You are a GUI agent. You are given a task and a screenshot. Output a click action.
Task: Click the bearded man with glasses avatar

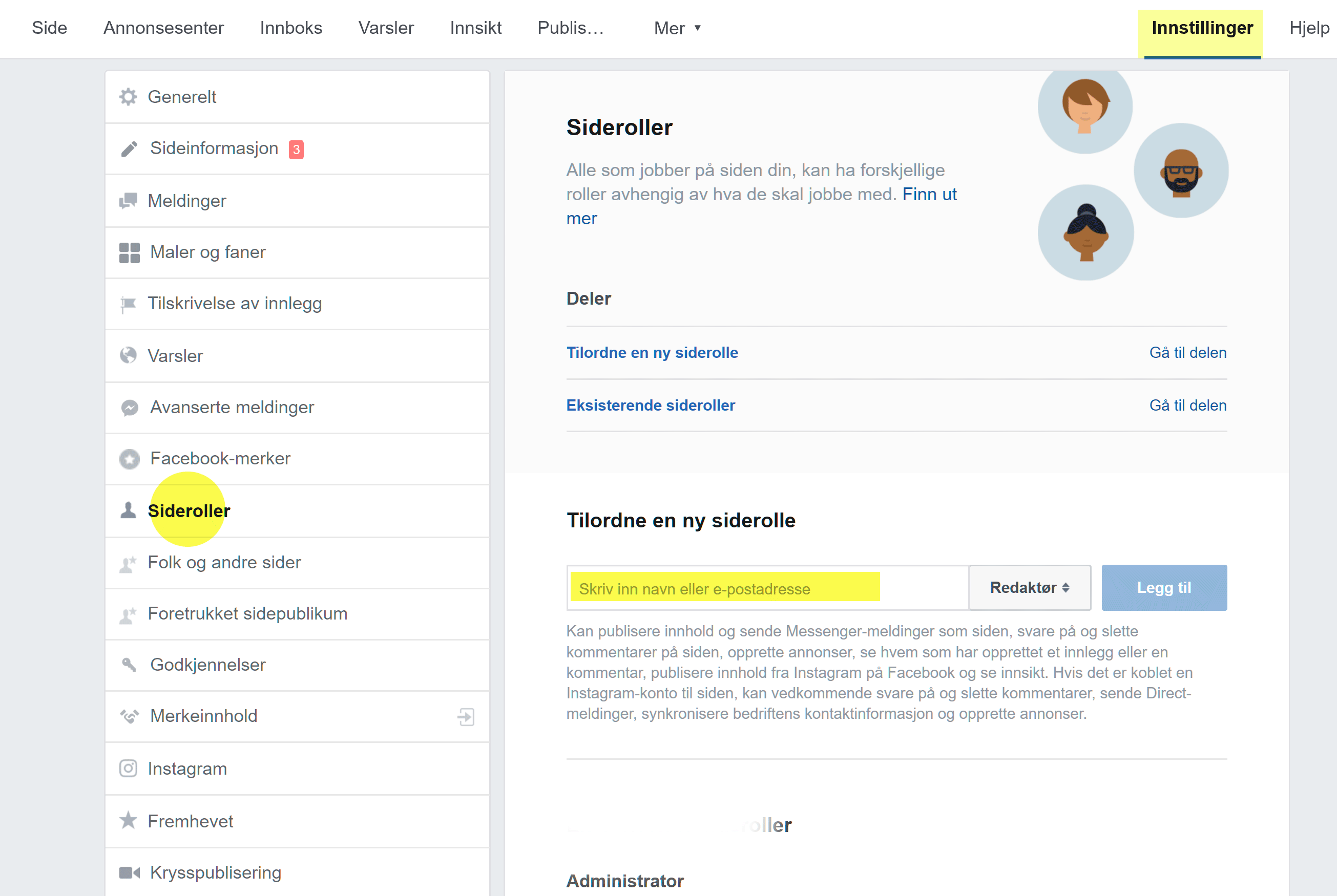(x=1181, y=170)
